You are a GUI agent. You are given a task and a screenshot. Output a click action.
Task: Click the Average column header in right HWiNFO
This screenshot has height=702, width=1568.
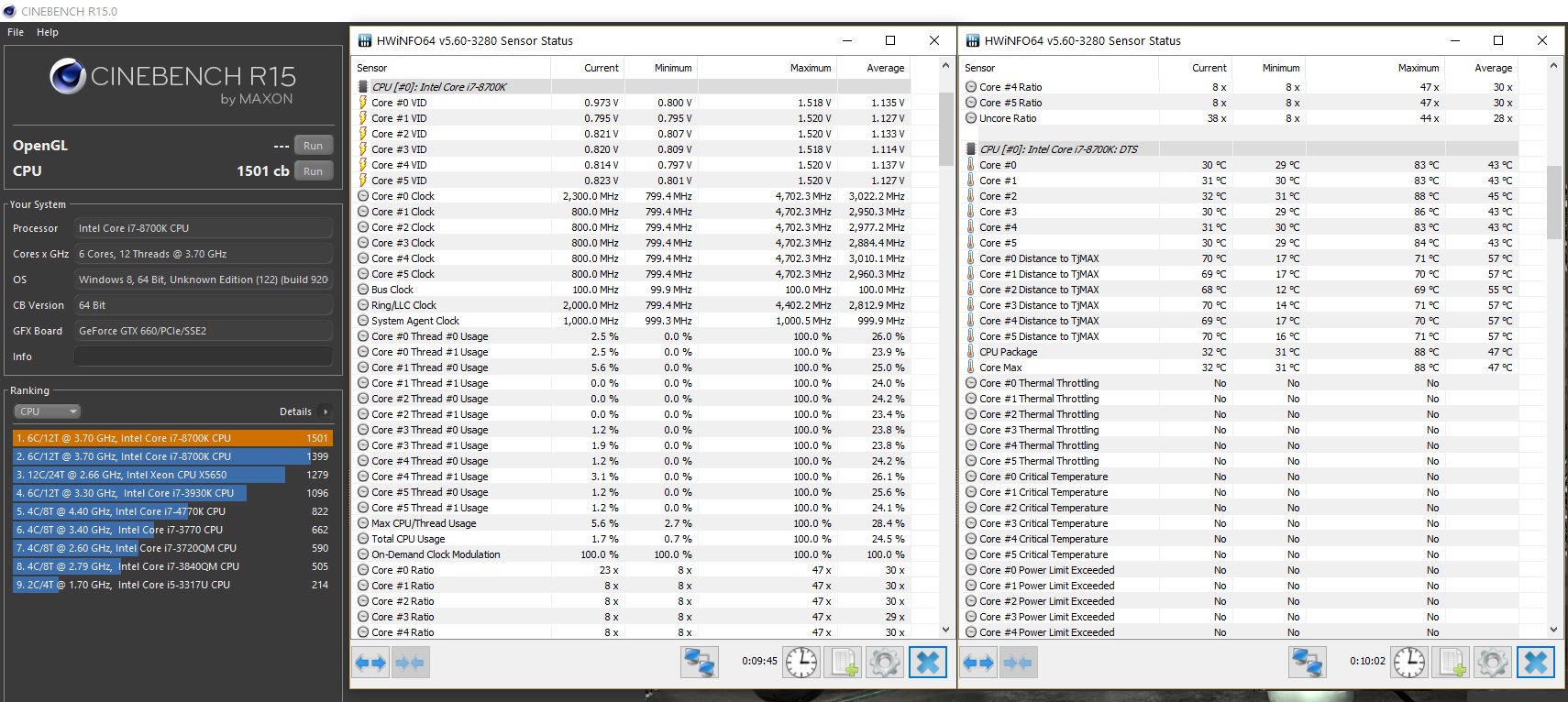tap(1480, 68)
